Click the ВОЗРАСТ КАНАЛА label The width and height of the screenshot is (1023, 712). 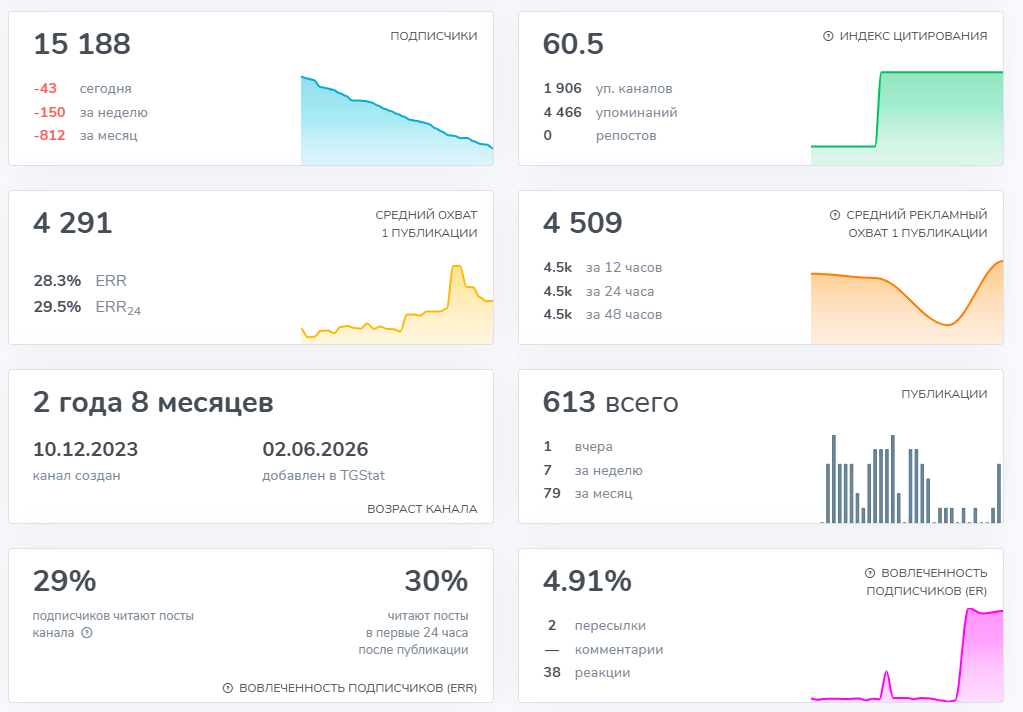[422, 509]
